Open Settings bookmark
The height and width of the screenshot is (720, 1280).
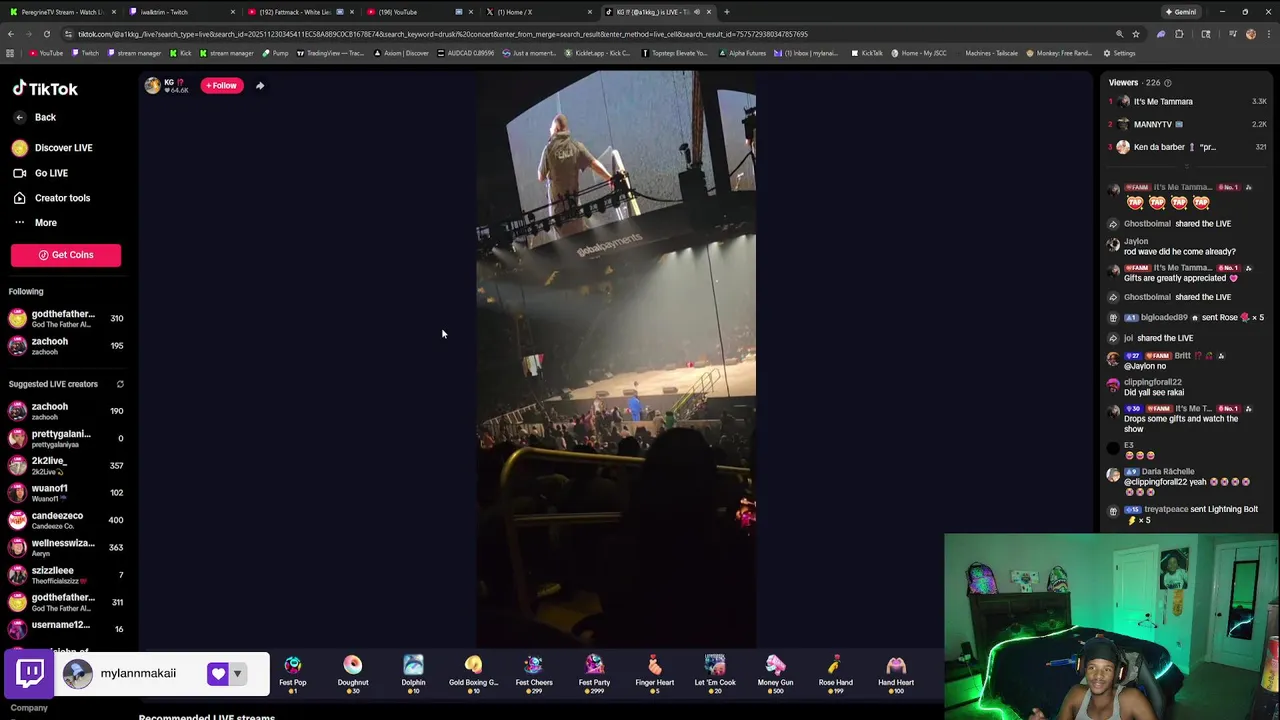(1119, 53)
